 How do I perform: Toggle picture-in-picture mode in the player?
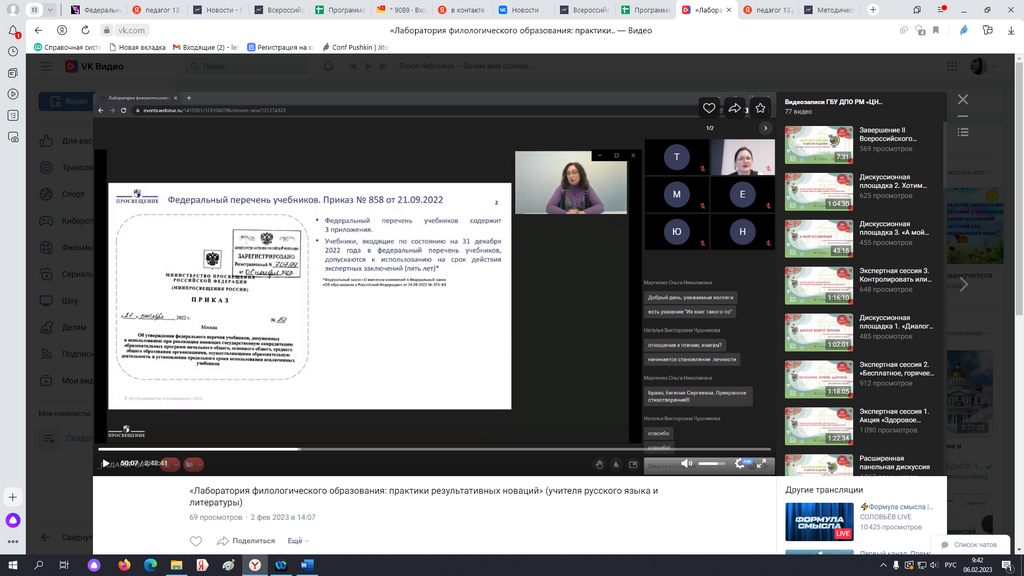click(x=632, y=464)
